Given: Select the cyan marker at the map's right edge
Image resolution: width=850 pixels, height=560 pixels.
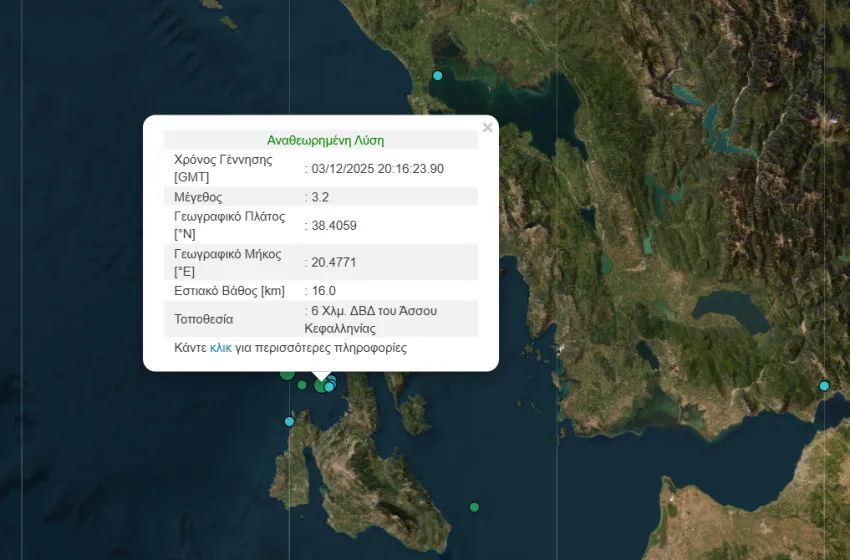Looking at the screenshot, I should pyautogui.click(x=824, y=386).
